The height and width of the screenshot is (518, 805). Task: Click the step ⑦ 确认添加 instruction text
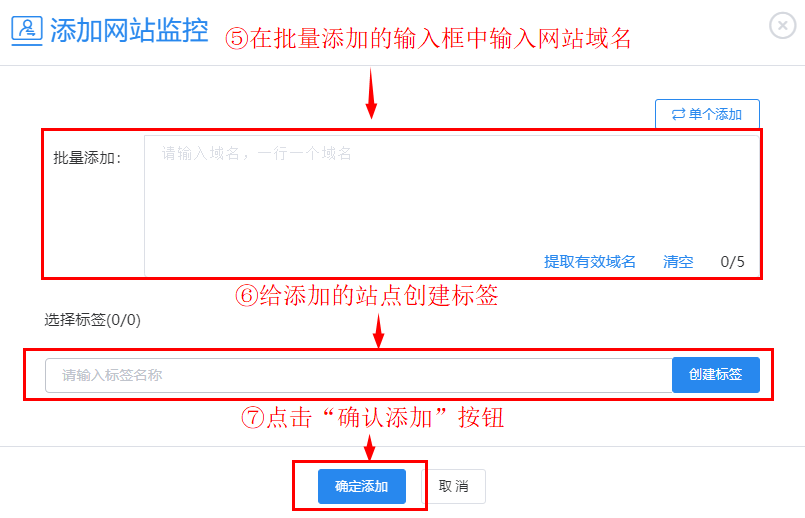[x=373, y=417]
